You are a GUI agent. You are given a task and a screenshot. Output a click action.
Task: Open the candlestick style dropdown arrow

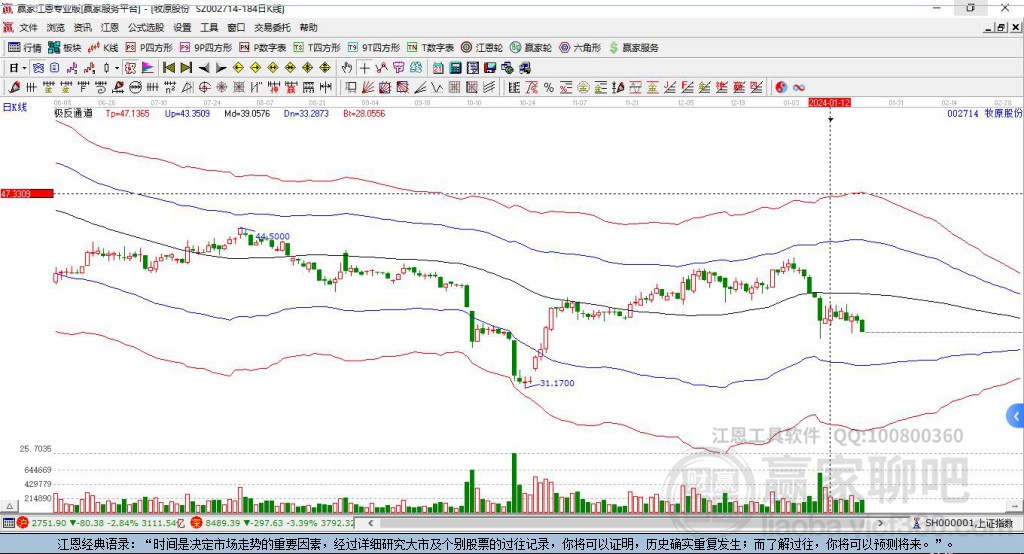click(117, 68)
